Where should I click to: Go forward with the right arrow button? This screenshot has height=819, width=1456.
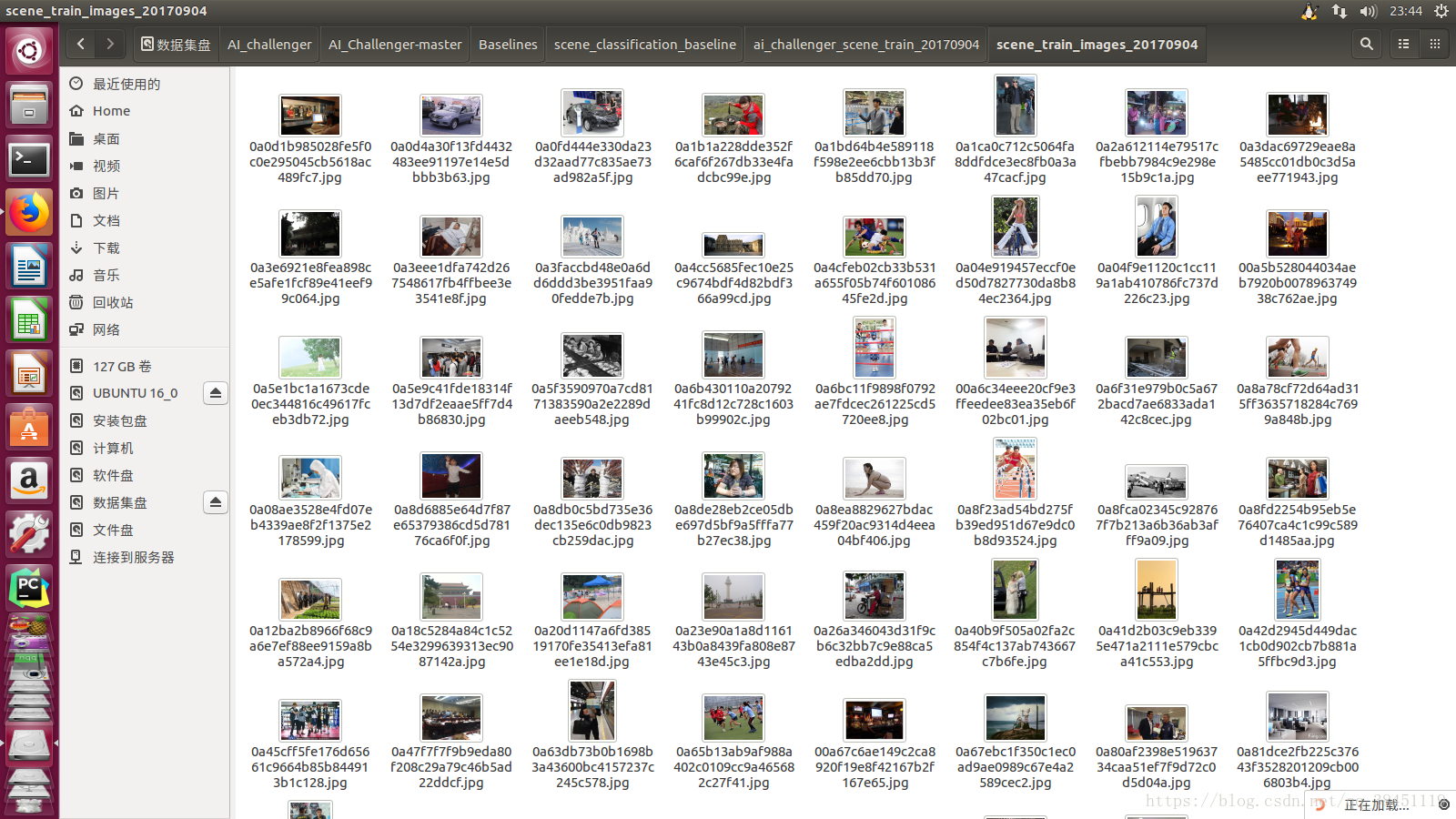coord(110,44)
